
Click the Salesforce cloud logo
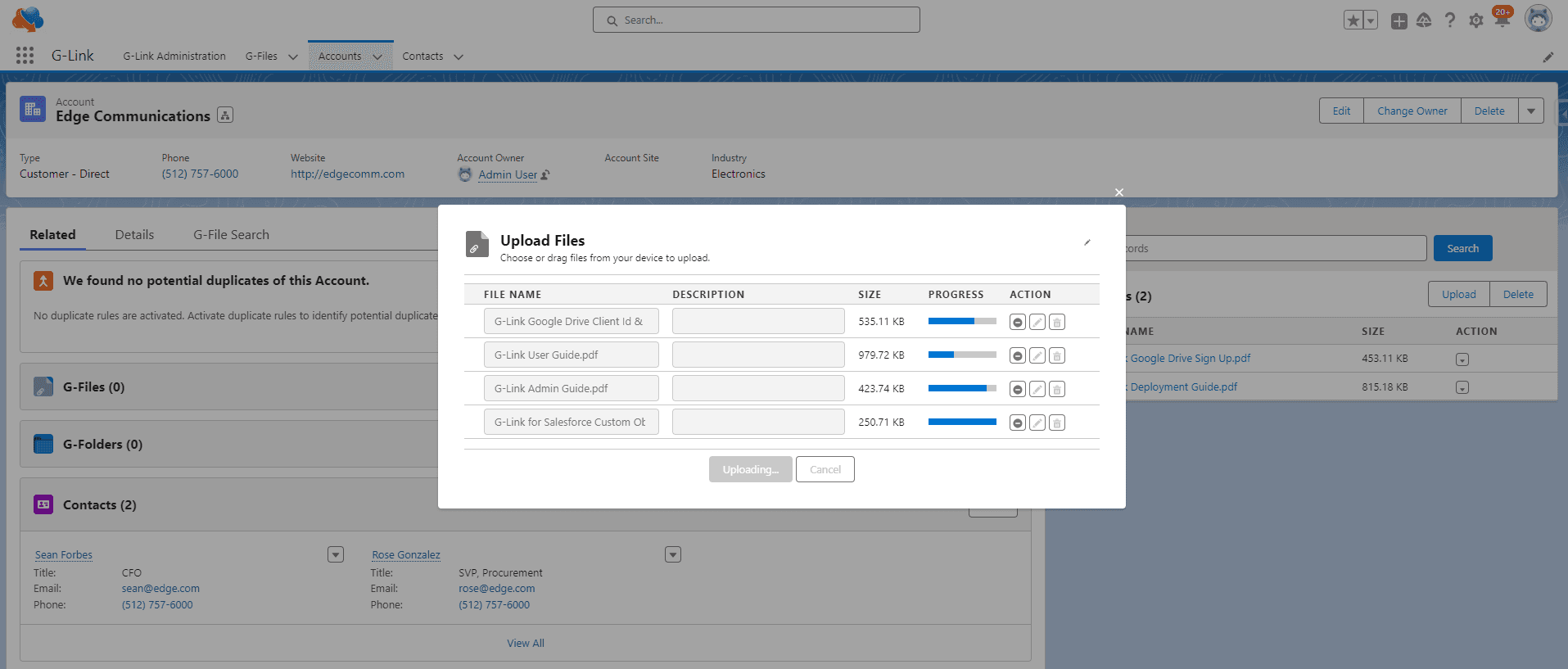pyautogui.click(x=28, y=20)
